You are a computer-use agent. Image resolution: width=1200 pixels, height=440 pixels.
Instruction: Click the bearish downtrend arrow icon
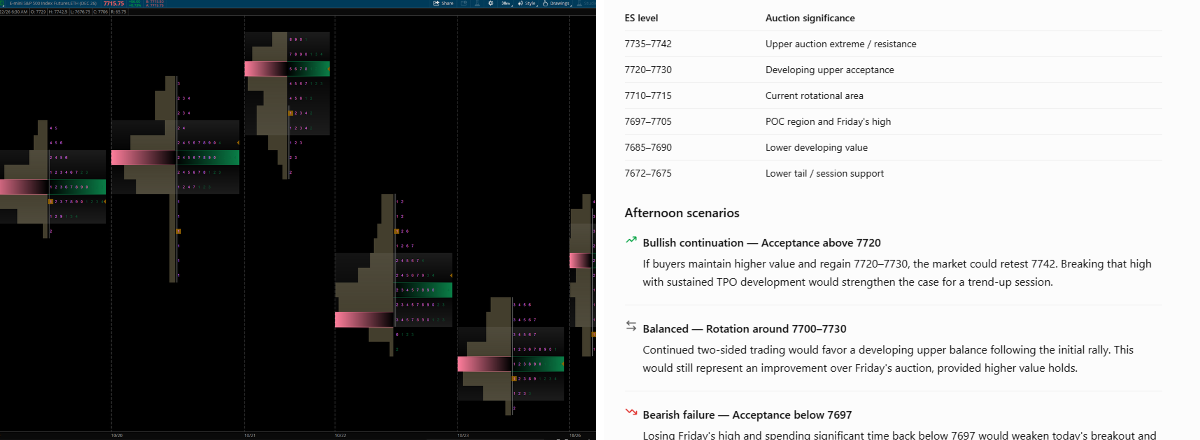point(631,412)
